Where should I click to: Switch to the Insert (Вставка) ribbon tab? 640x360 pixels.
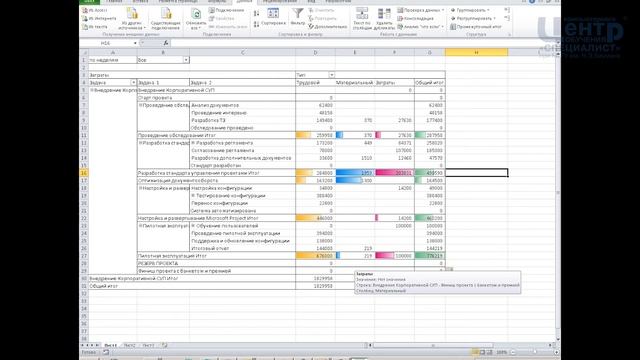pos(140,2)
